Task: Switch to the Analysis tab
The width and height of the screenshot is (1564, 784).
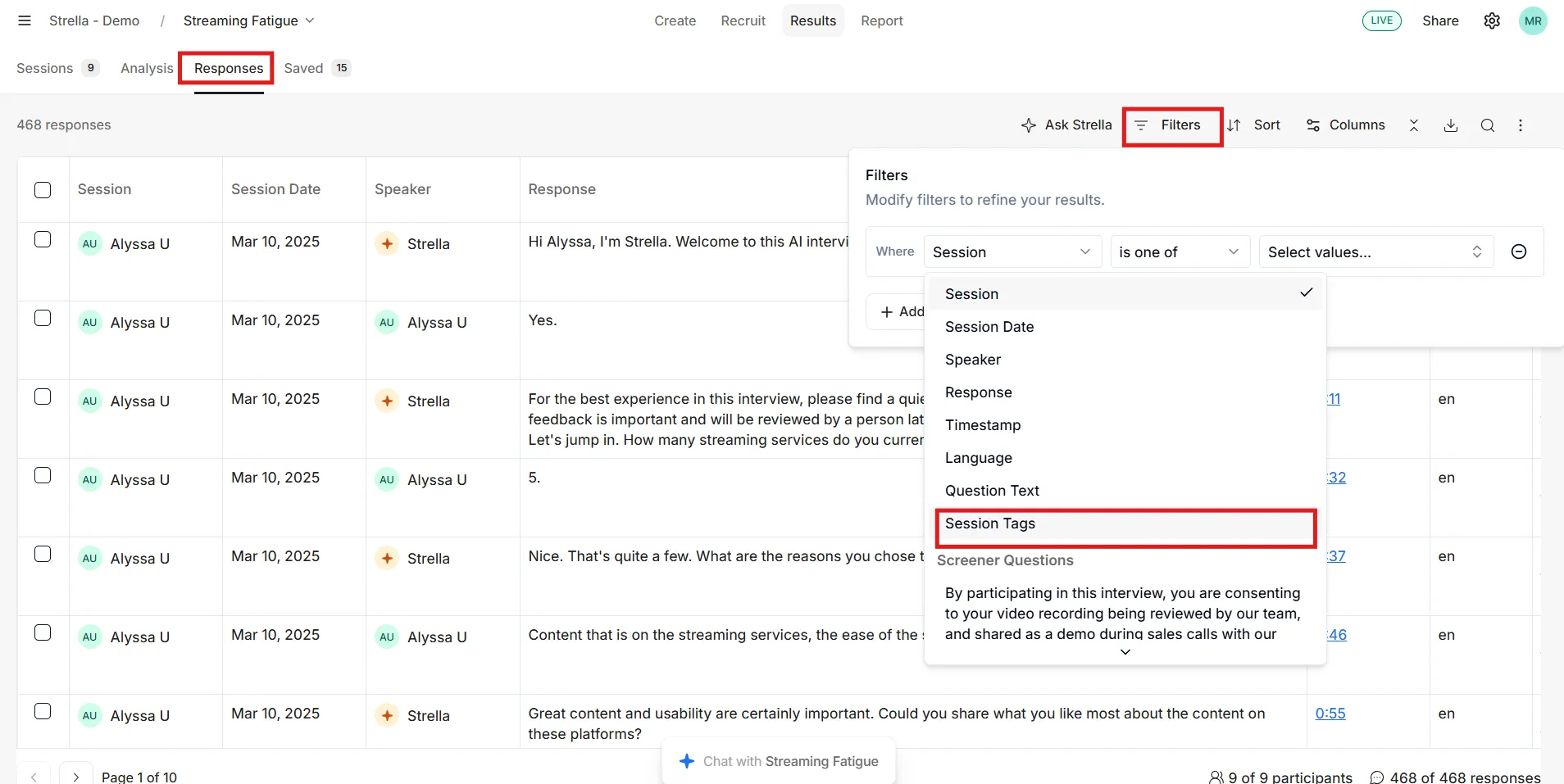Action: [147, 68]
